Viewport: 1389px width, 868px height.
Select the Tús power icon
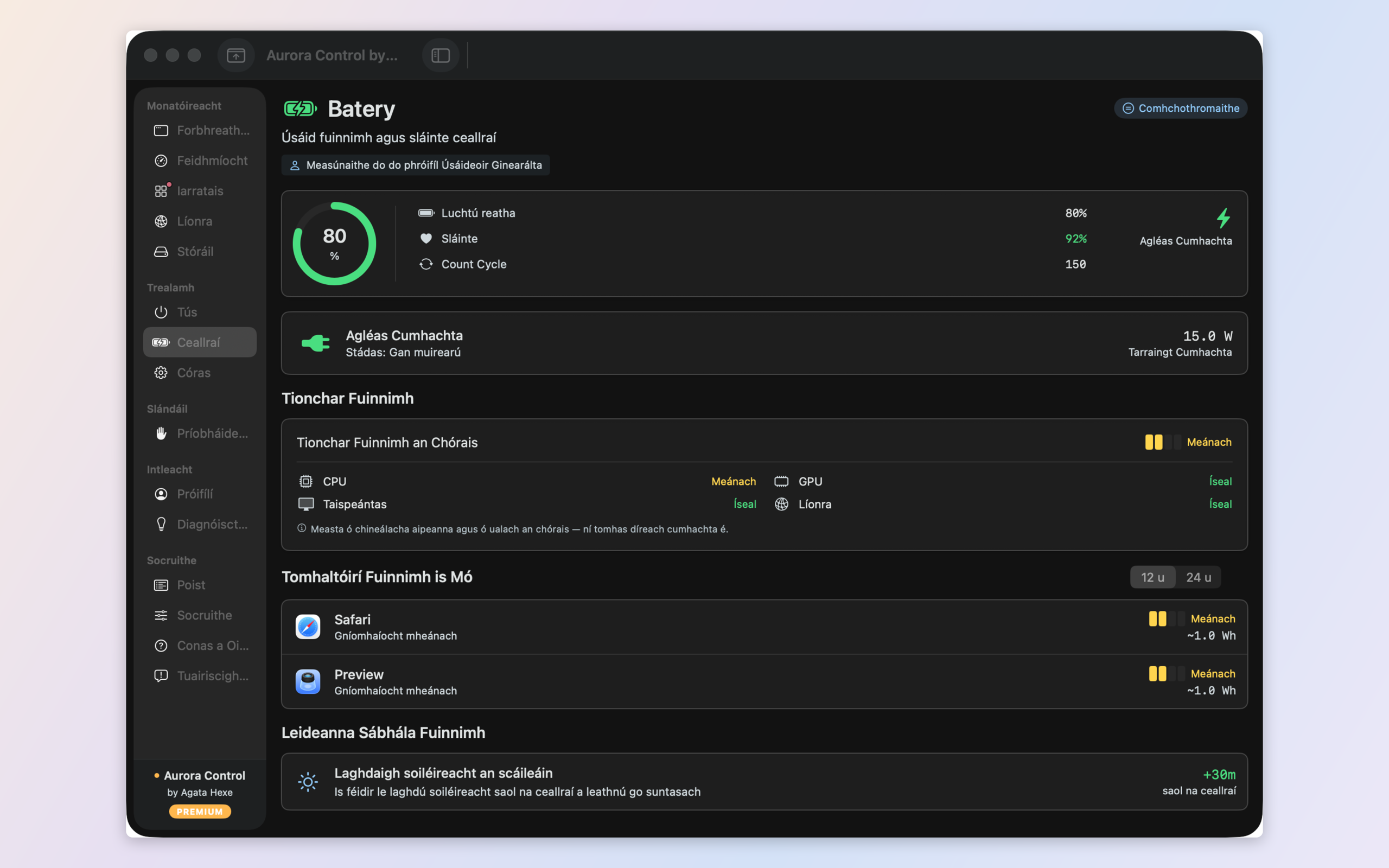coord(161,312)
